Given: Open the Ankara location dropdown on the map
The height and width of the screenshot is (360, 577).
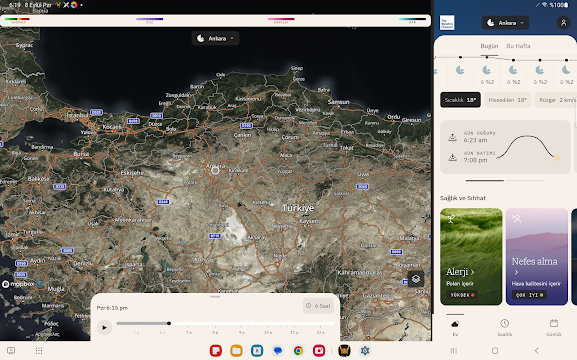Looking at the screenshot, I should [x=215, y=38].
